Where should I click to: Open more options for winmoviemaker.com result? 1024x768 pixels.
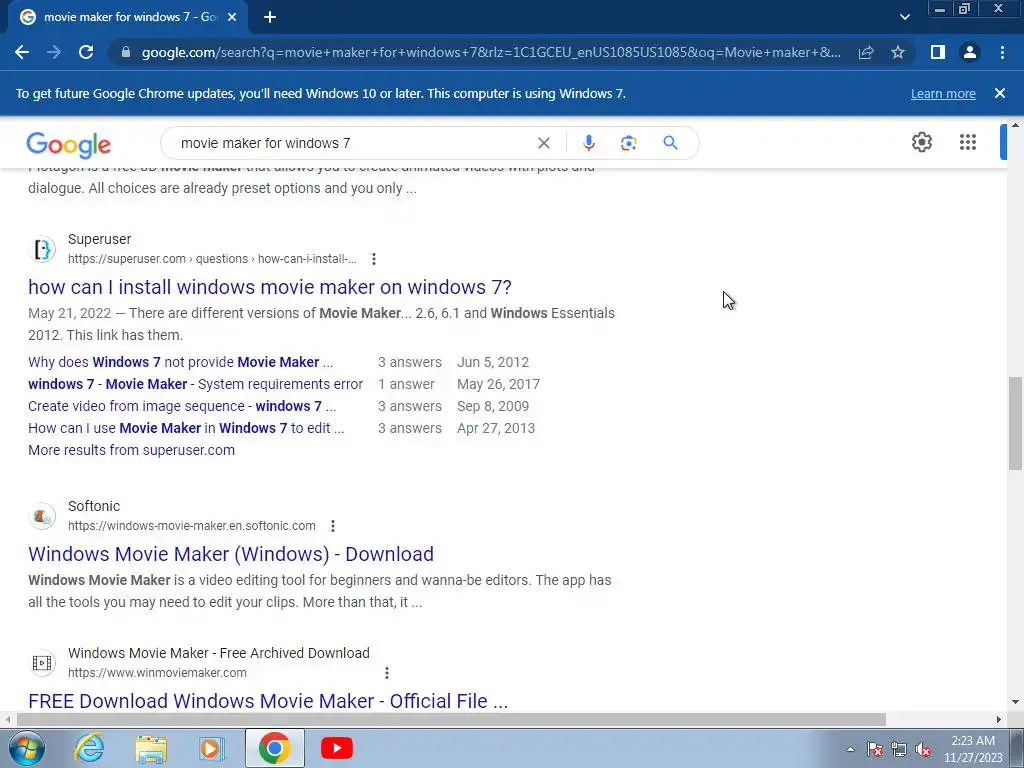click(387, 673)
